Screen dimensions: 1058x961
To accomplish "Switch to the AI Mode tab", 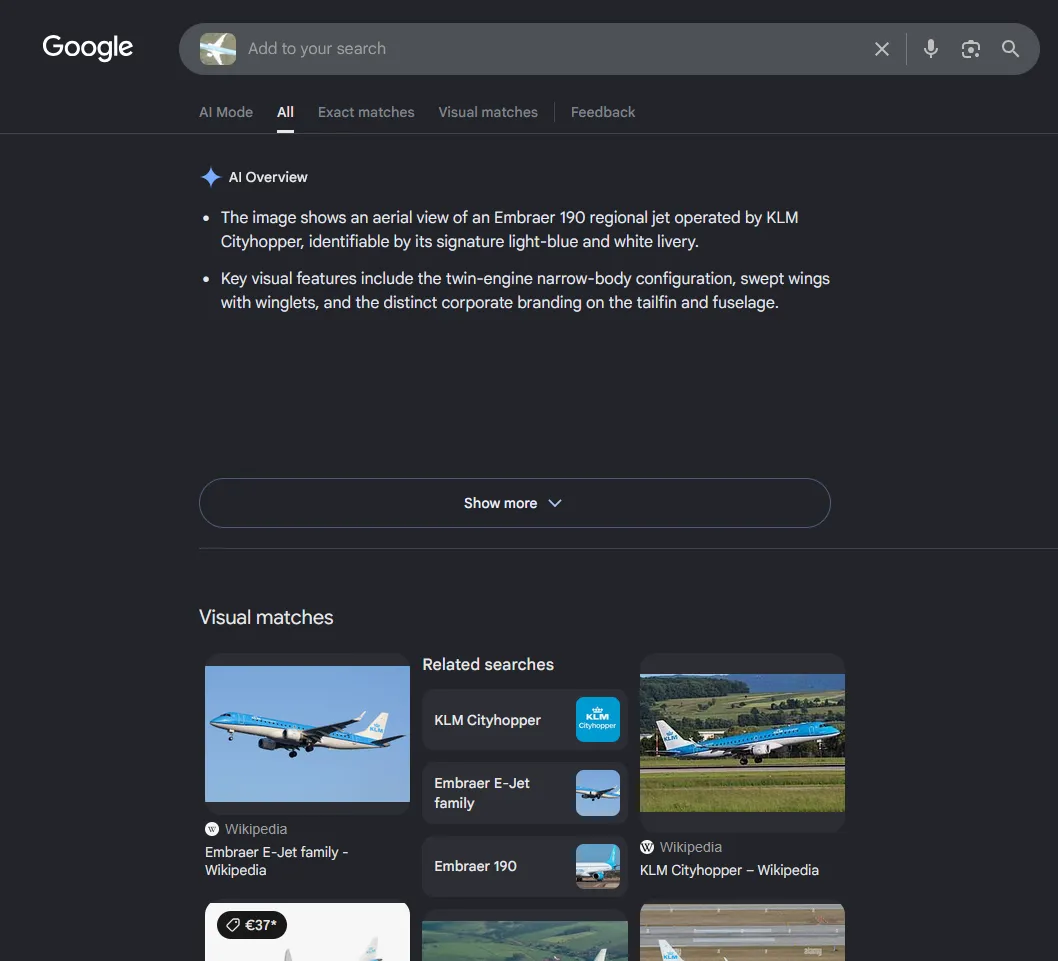I will click(x=226, y=112).
